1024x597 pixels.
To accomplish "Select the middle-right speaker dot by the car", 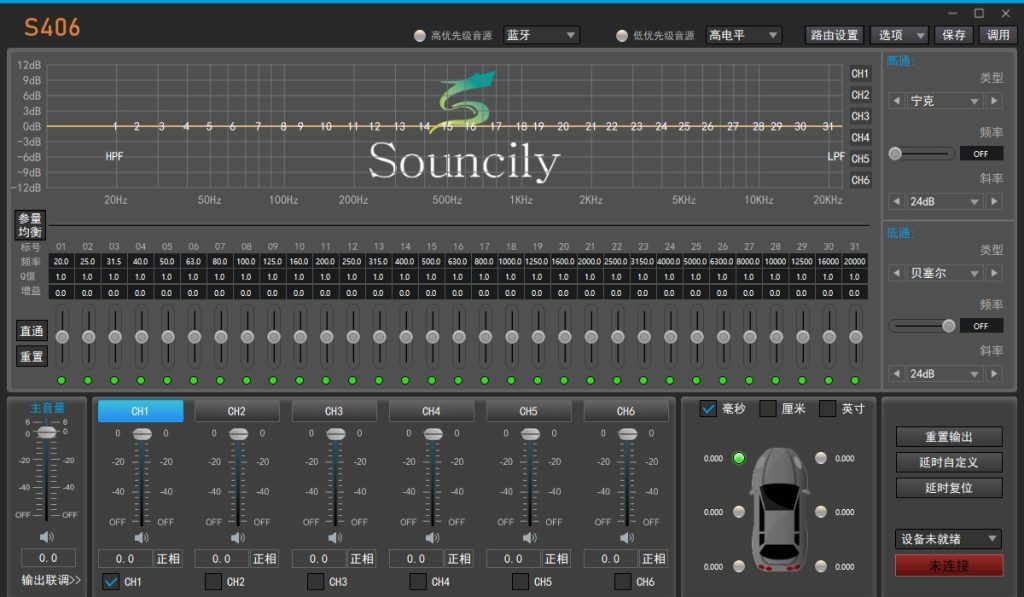I will 821,511.
